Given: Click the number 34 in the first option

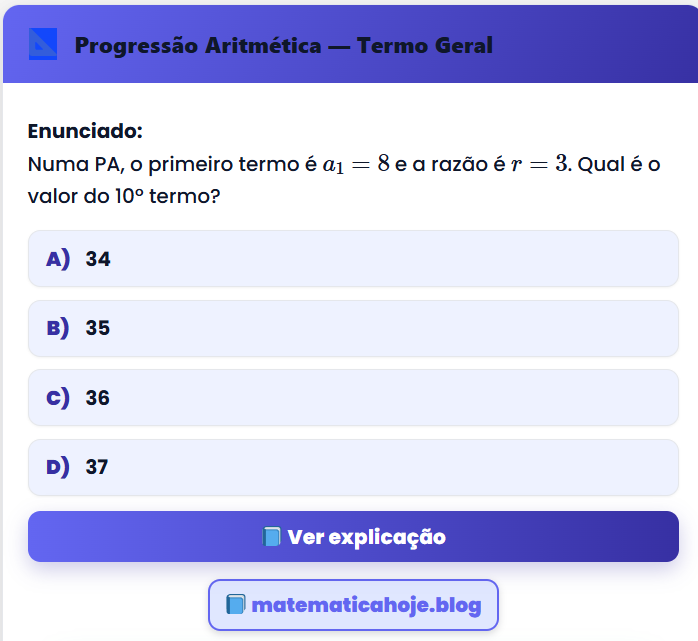Looking at the screenshot, I should pyautogui.click(x=98, y=259).
